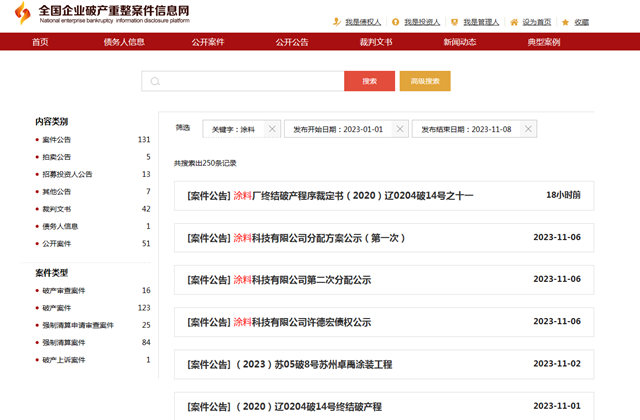Remove the 发布开始日期 filter chip

[x=401, y=129]
